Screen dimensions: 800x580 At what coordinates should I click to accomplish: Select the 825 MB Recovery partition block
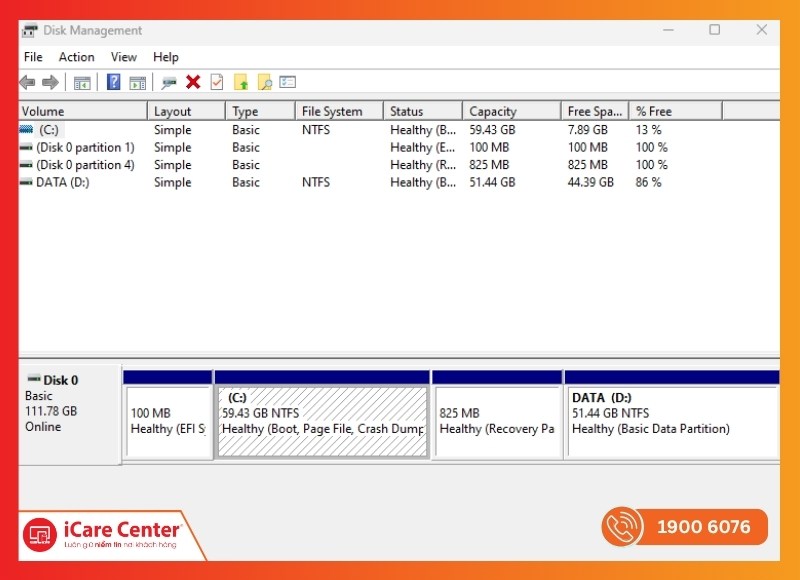pos(497,421)
